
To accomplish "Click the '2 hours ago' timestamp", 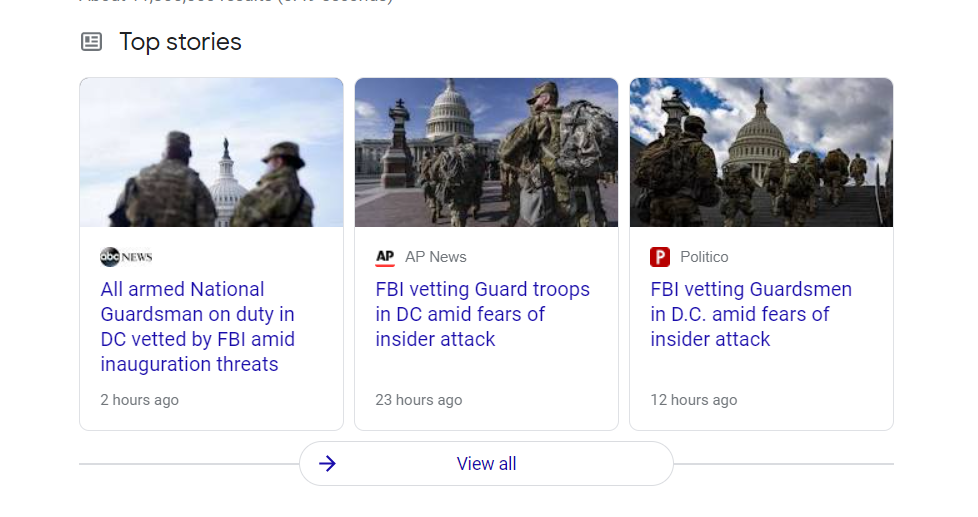I will pos(140,400).
